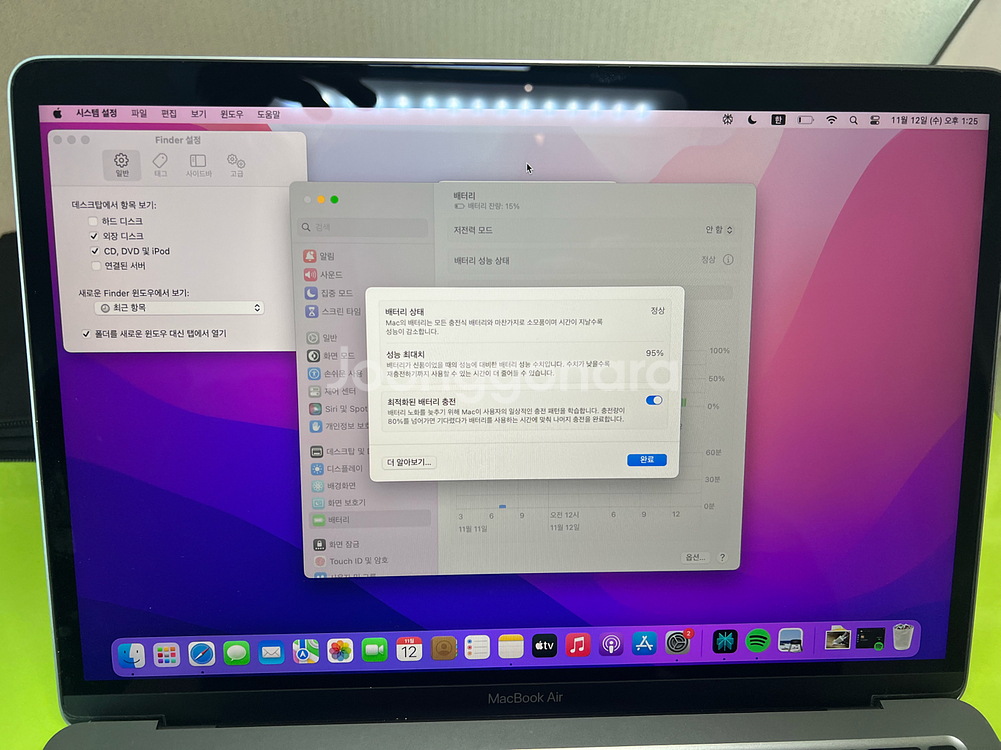Click the Wi-Fi icon in menu bar

click(831, 120)
